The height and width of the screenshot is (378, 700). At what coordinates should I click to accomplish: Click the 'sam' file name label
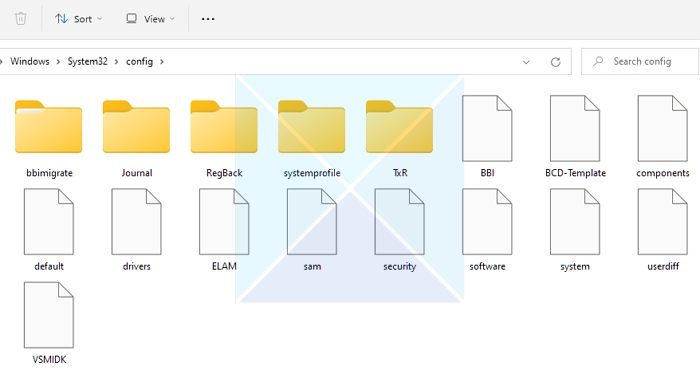click(312, 266)
